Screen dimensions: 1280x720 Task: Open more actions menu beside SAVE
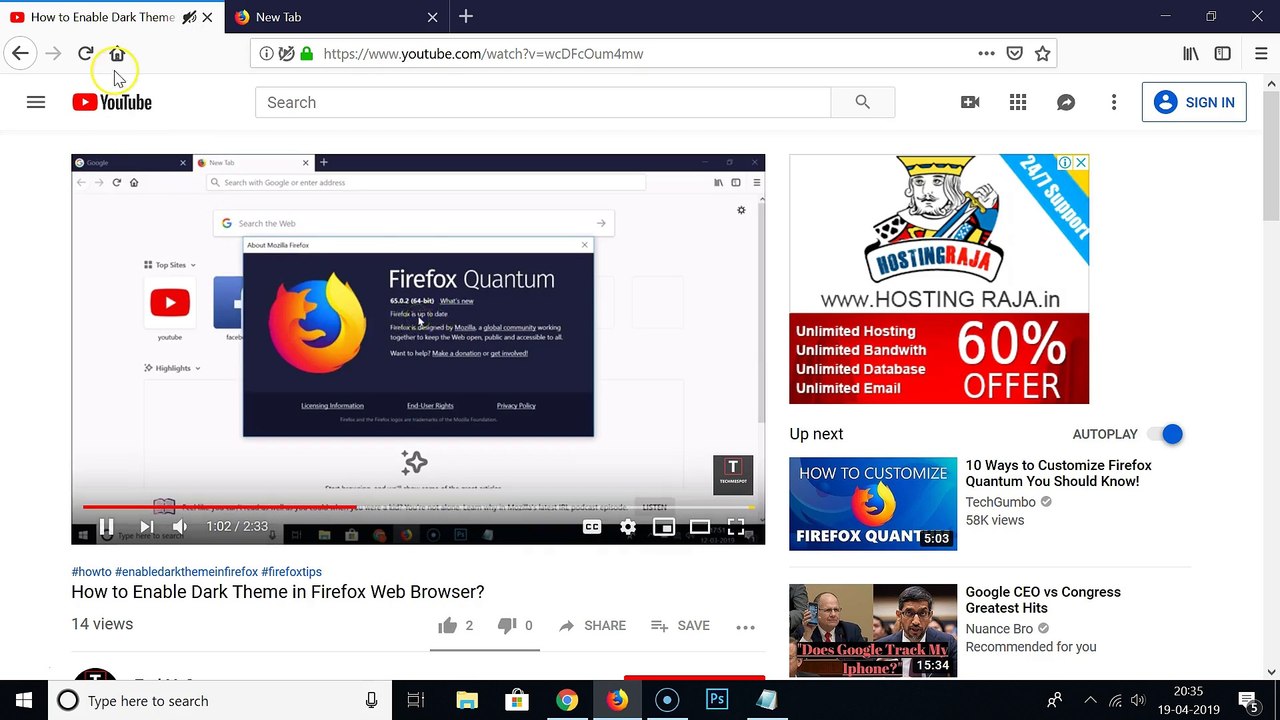tap(745, 627)
